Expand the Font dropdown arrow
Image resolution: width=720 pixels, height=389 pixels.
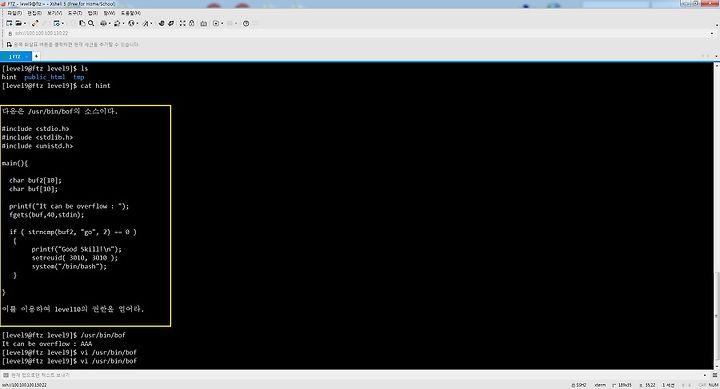click(152, 23)
